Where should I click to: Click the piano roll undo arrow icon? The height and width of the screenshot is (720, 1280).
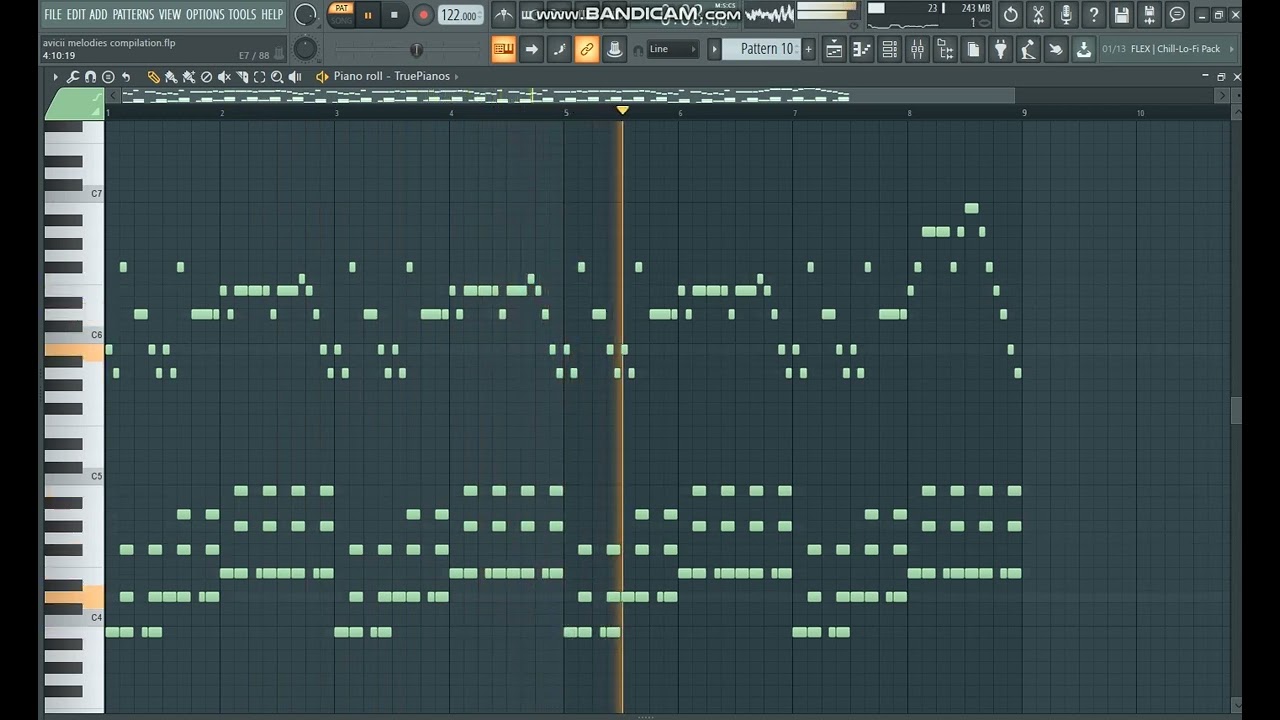click(x=126, y=77)
